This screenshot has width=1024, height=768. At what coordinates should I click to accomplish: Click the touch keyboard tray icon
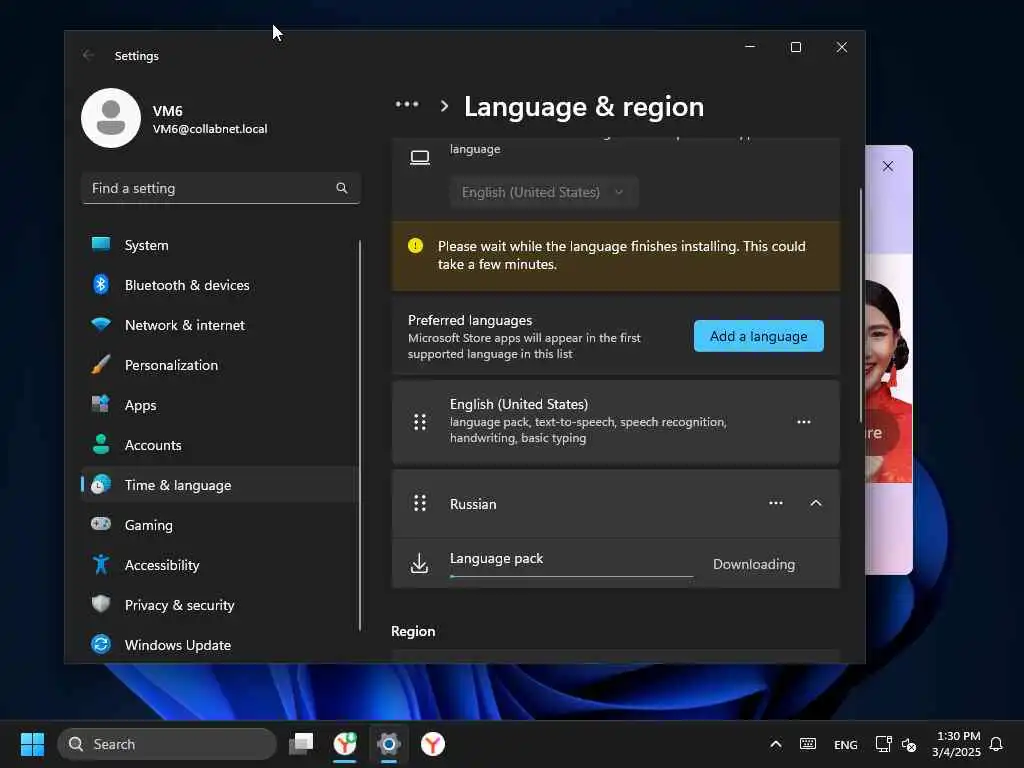(x=808, y=744)
